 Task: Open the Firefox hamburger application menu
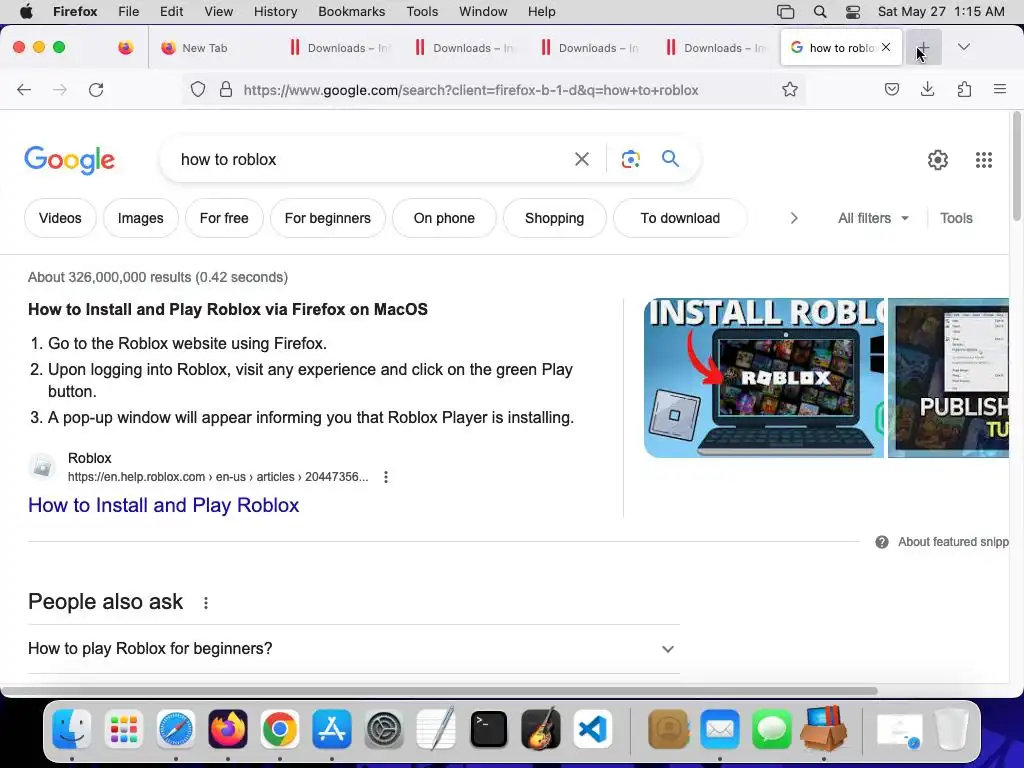point(999,89)
